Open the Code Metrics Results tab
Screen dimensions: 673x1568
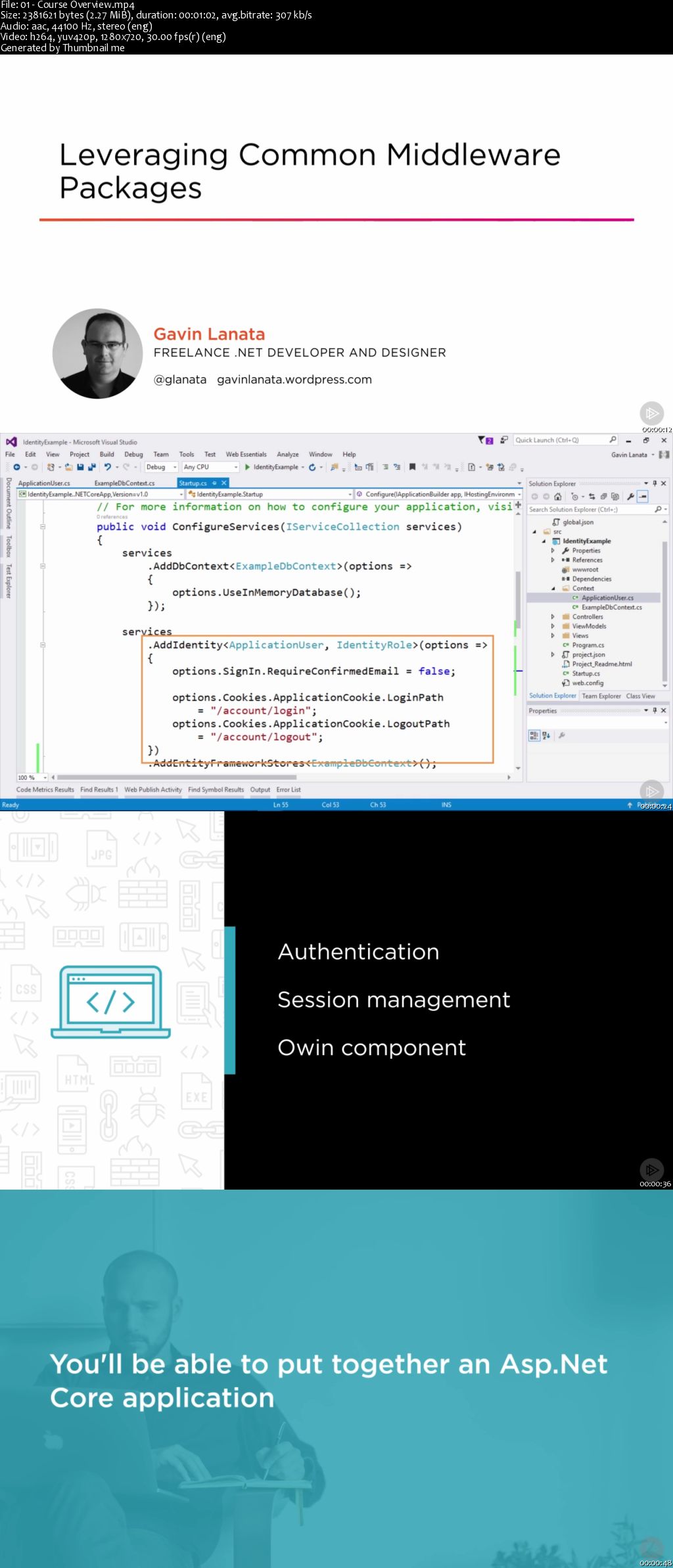(45, 790)
